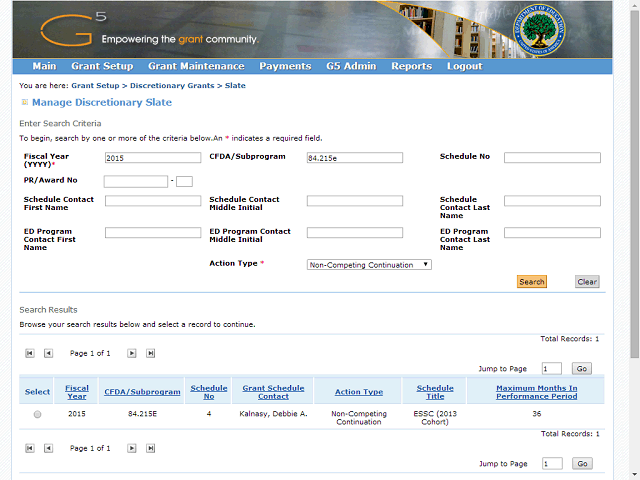Viewport: 640px width, 480px height.
Task: Click the icon beside Manage Discretionary Slate
Action: (x=24, y=102)
